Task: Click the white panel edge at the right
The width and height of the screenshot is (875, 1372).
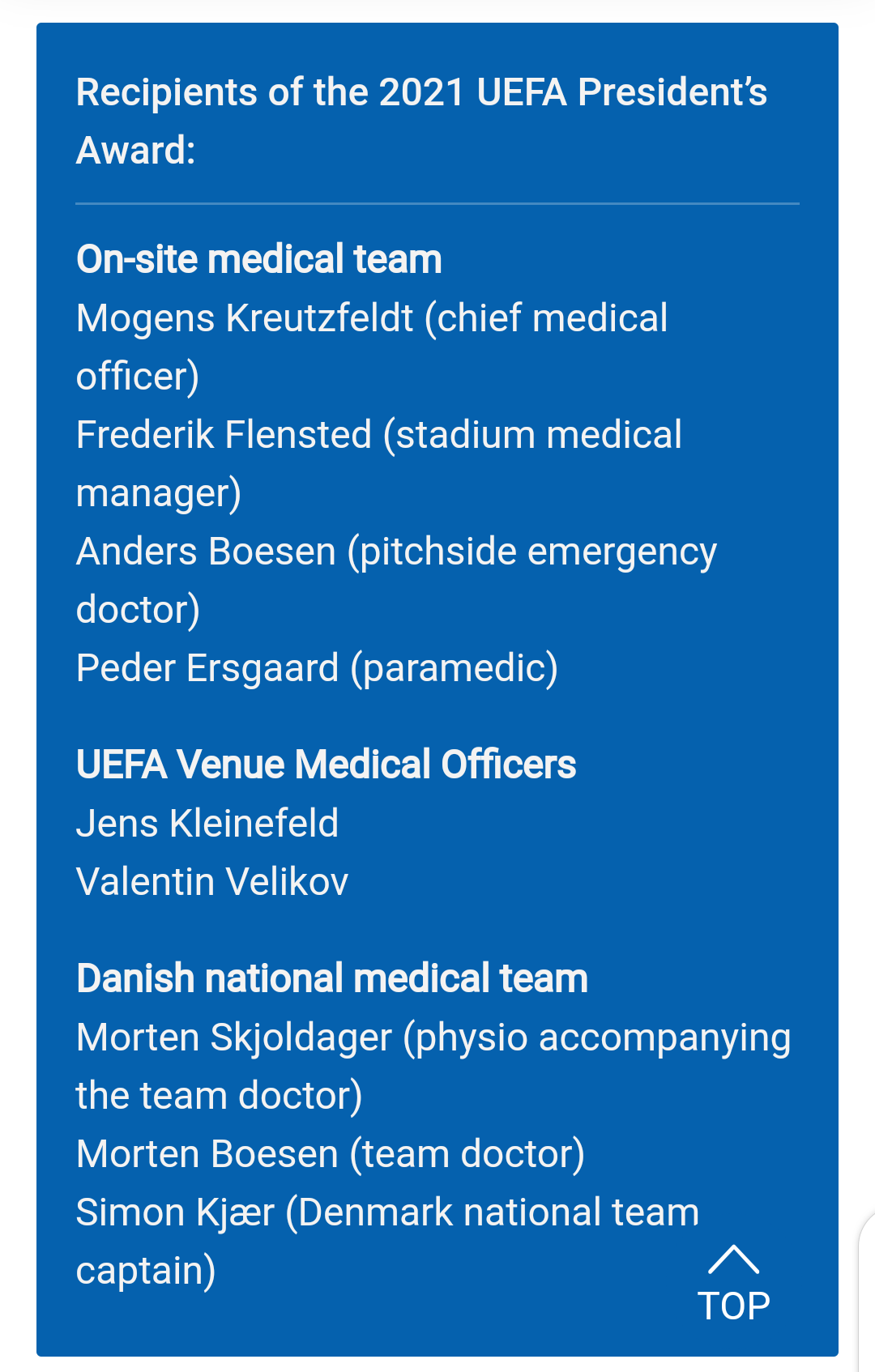Action: (x=867, y=1292)
